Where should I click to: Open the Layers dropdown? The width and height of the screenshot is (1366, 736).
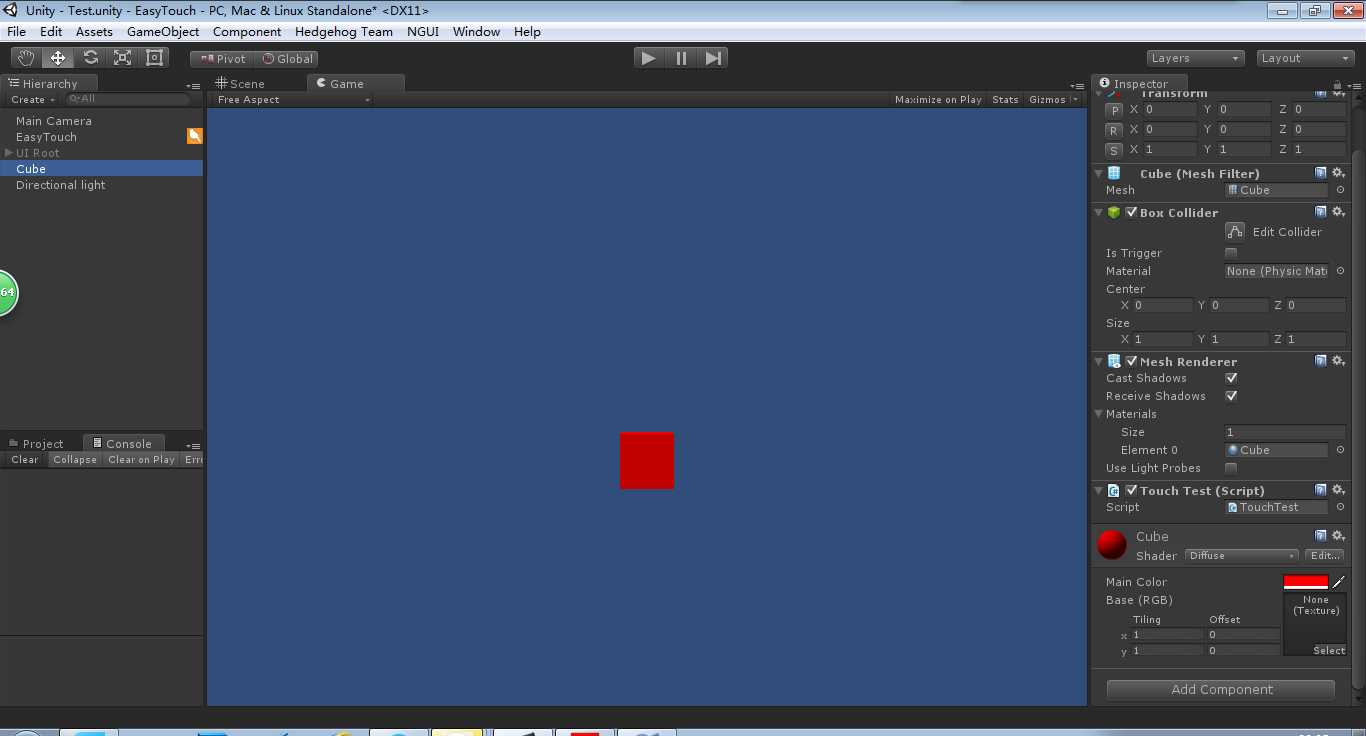tap(1195, 58)
